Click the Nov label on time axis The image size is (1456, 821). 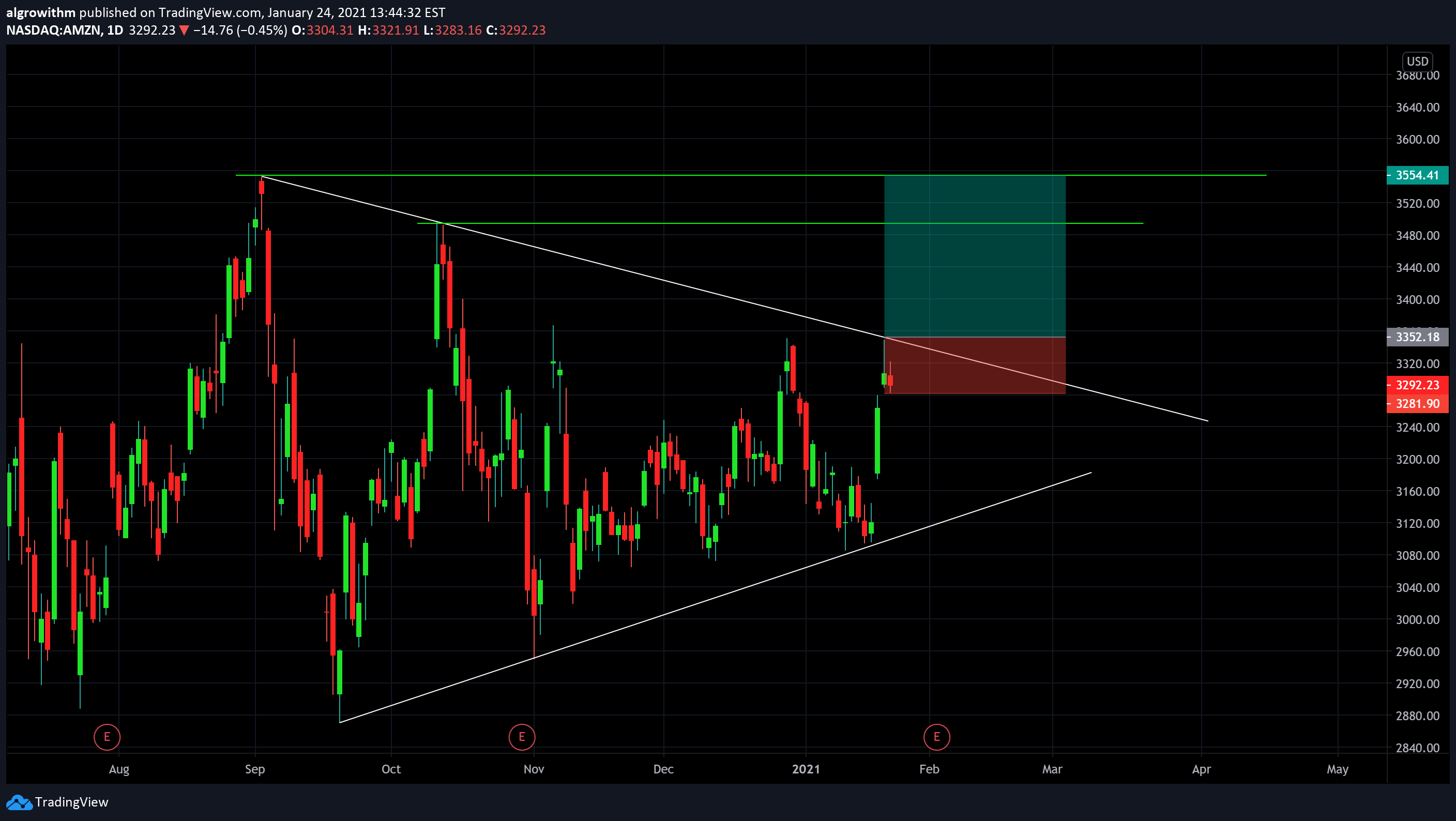click(534, 769)
